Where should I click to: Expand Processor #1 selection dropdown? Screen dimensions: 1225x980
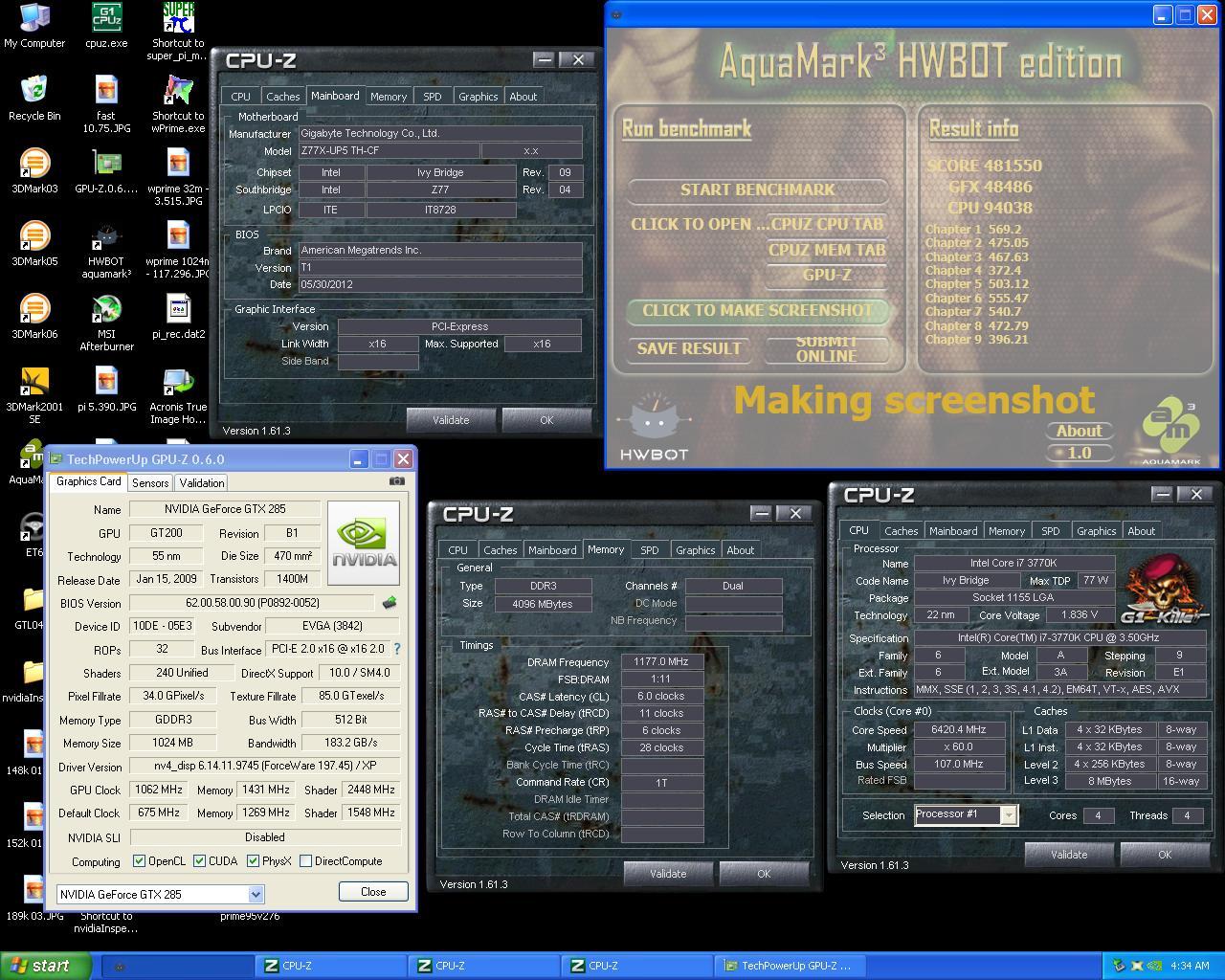[1008, 815]
